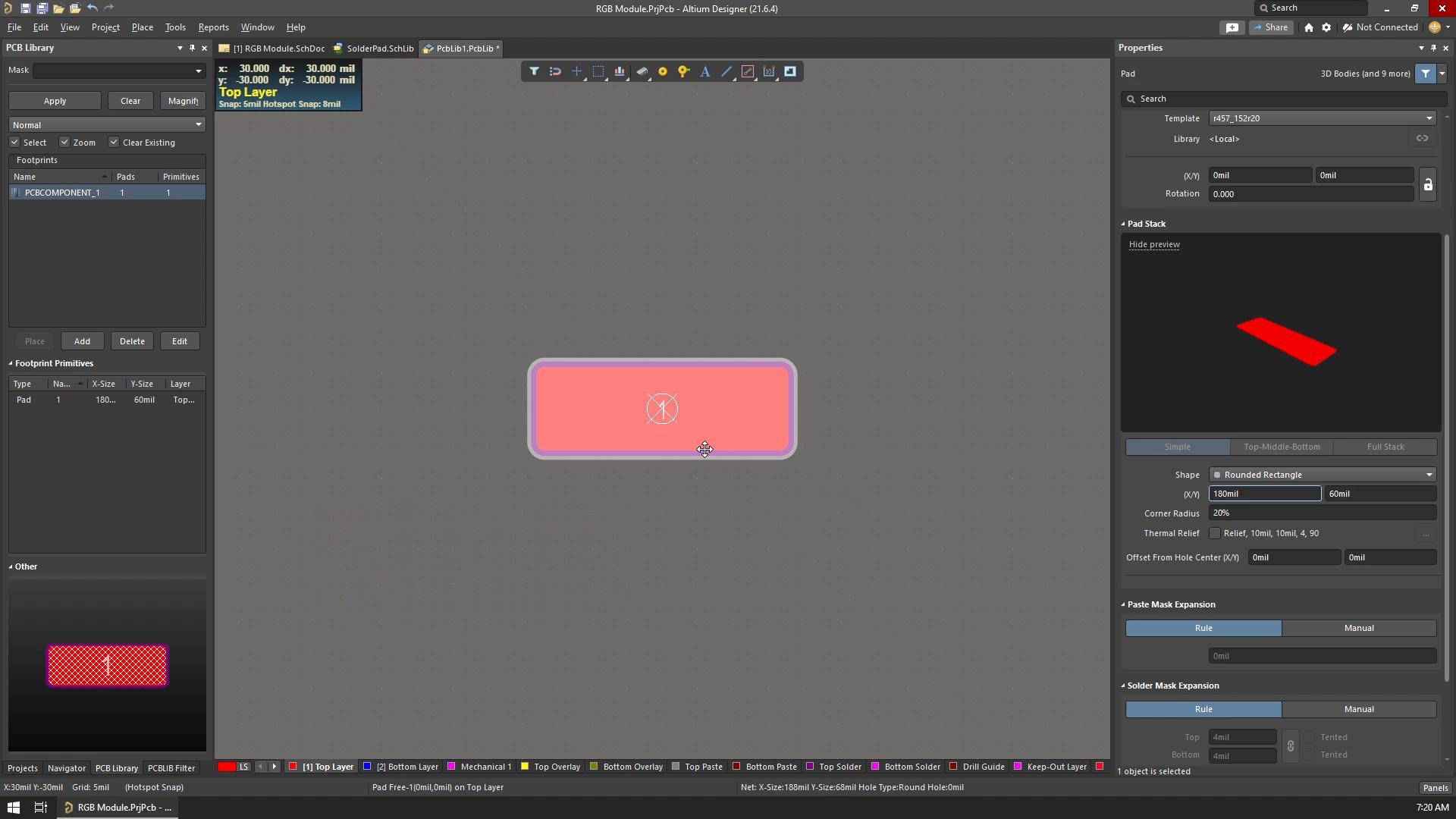Open the Template dropdown showing r457_152r20

pyautogui.click(x=1429, y=118)
